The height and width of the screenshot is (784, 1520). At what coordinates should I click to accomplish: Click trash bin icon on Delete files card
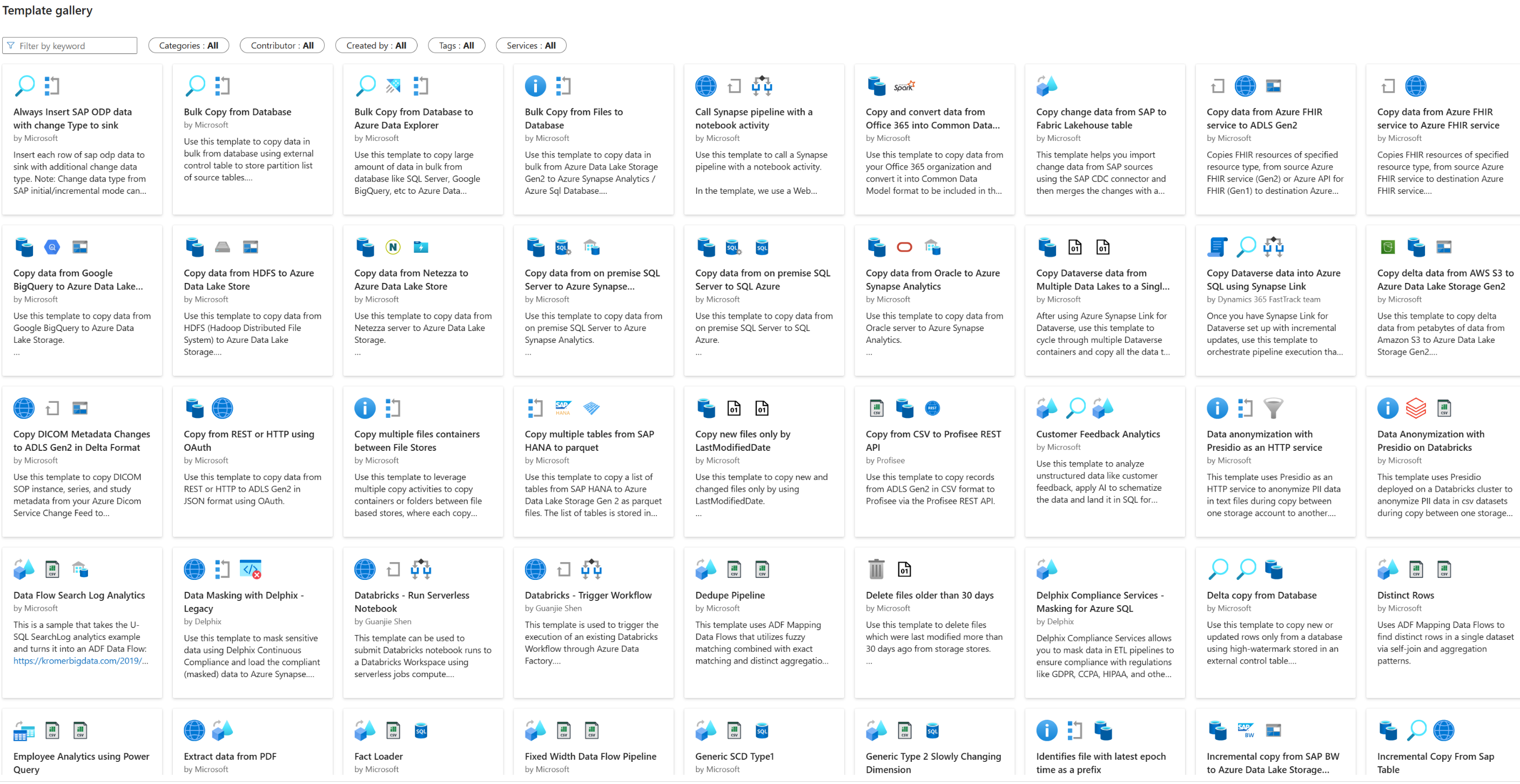pyautogui.click(x=876, y=569)
